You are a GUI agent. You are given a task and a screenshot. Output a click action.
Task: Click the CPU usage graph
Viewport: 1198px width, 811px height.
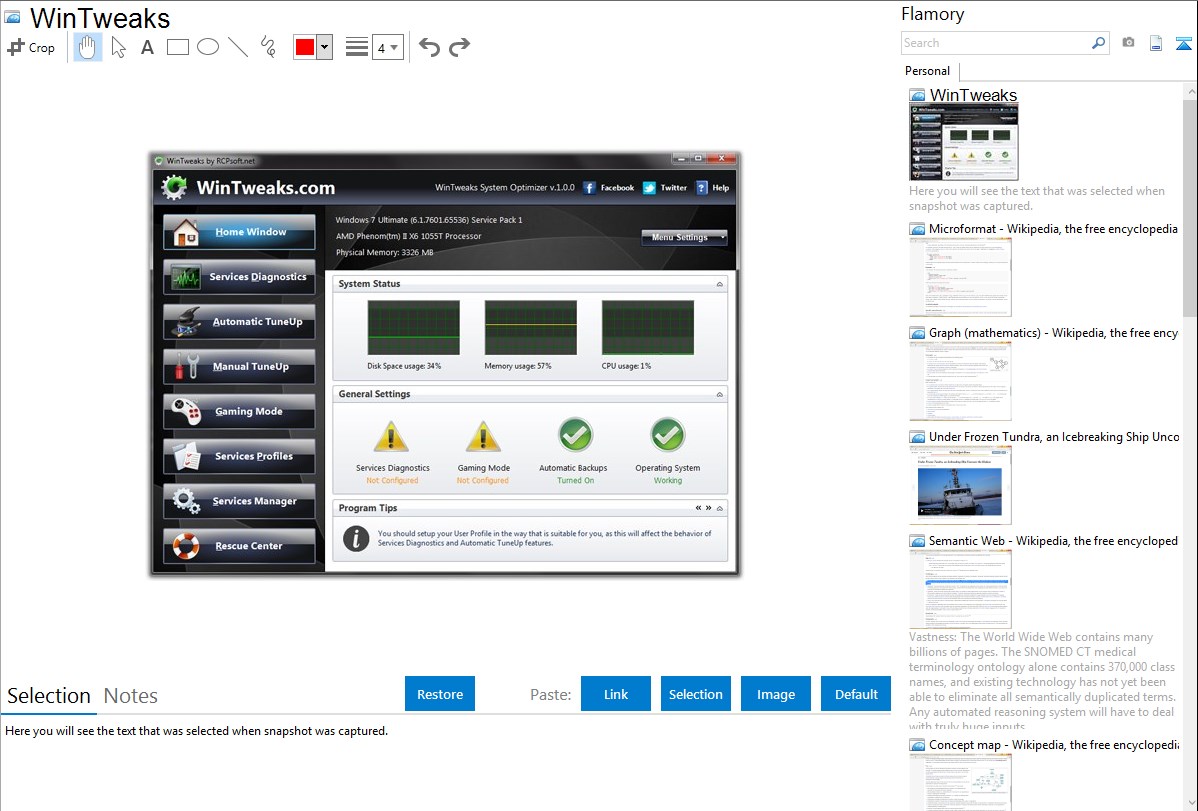tap(648, 327)
